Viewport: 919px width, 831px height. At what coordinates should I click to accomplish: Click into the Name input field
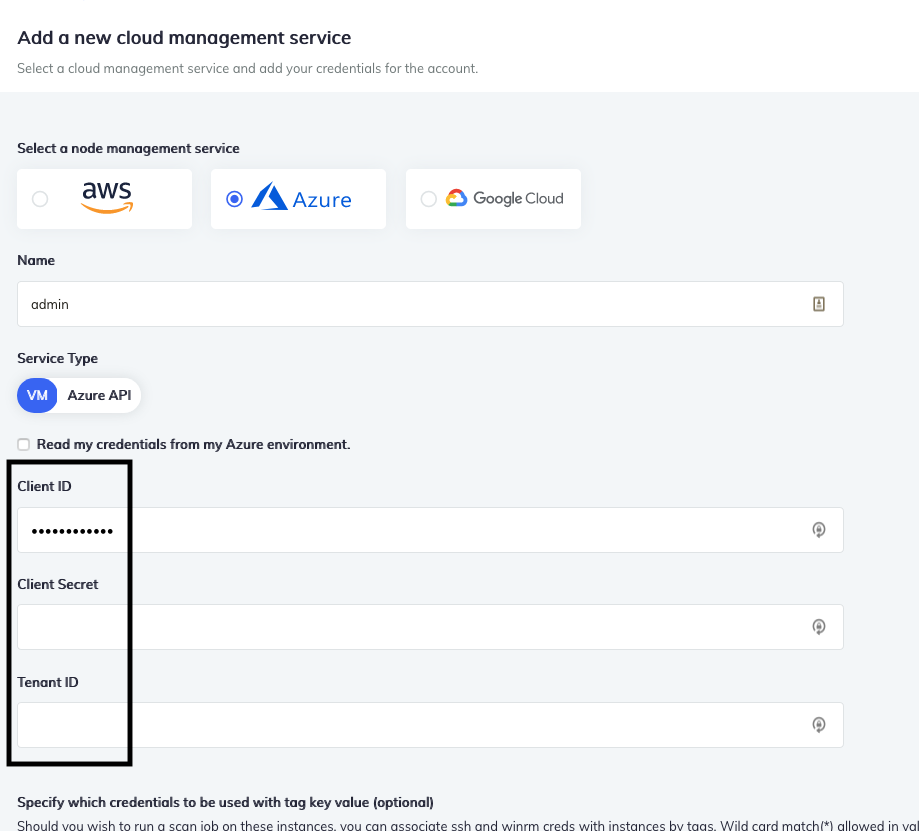click(430, 304)
